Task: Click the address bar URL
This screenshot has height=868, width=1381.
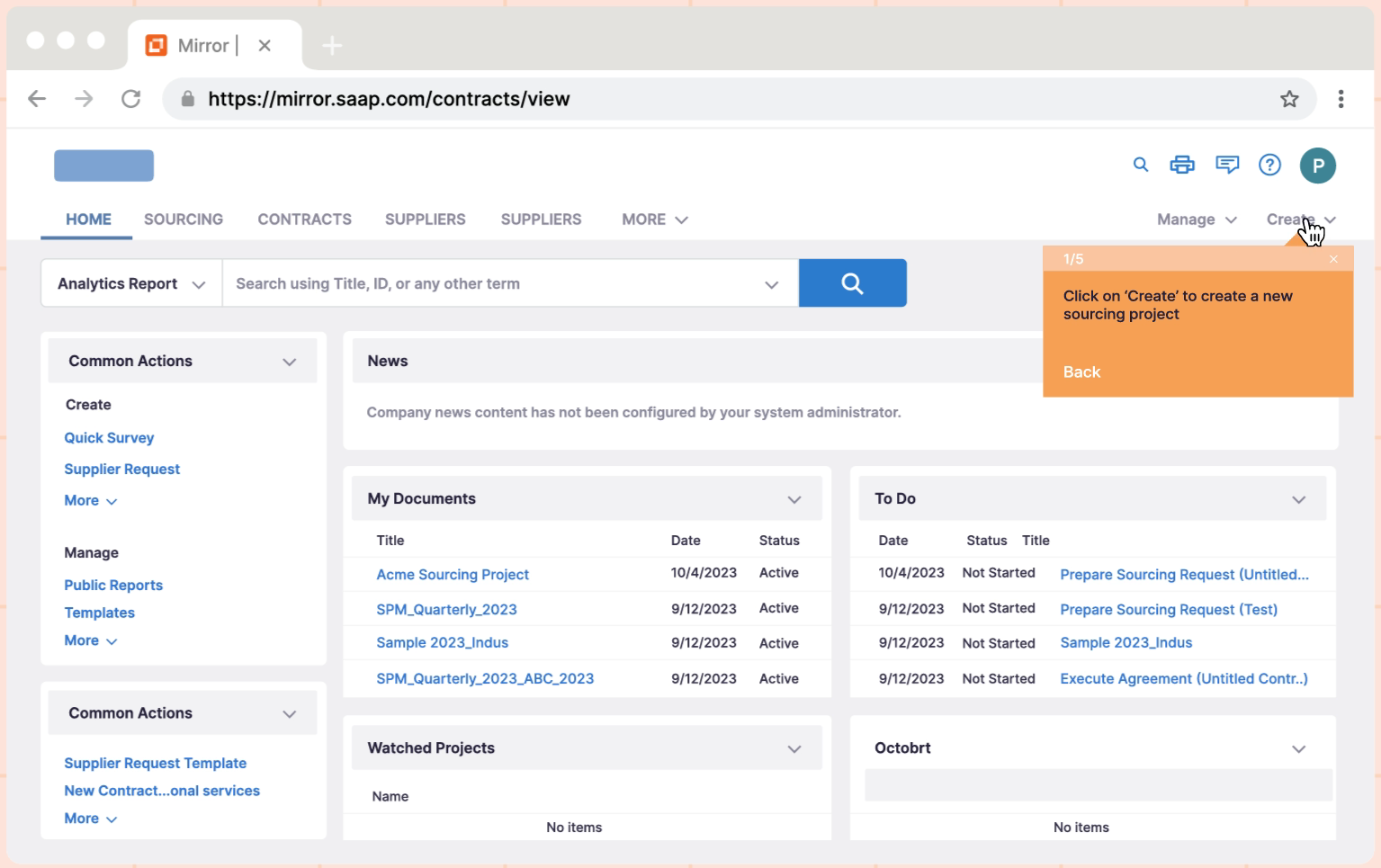Action: [389, 99]
